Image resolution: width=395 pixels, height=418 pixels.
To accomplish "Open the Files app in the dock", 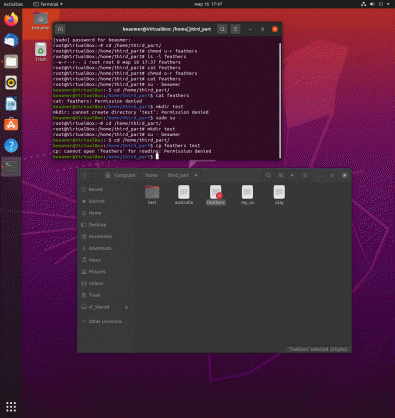I will coord(11,62).
